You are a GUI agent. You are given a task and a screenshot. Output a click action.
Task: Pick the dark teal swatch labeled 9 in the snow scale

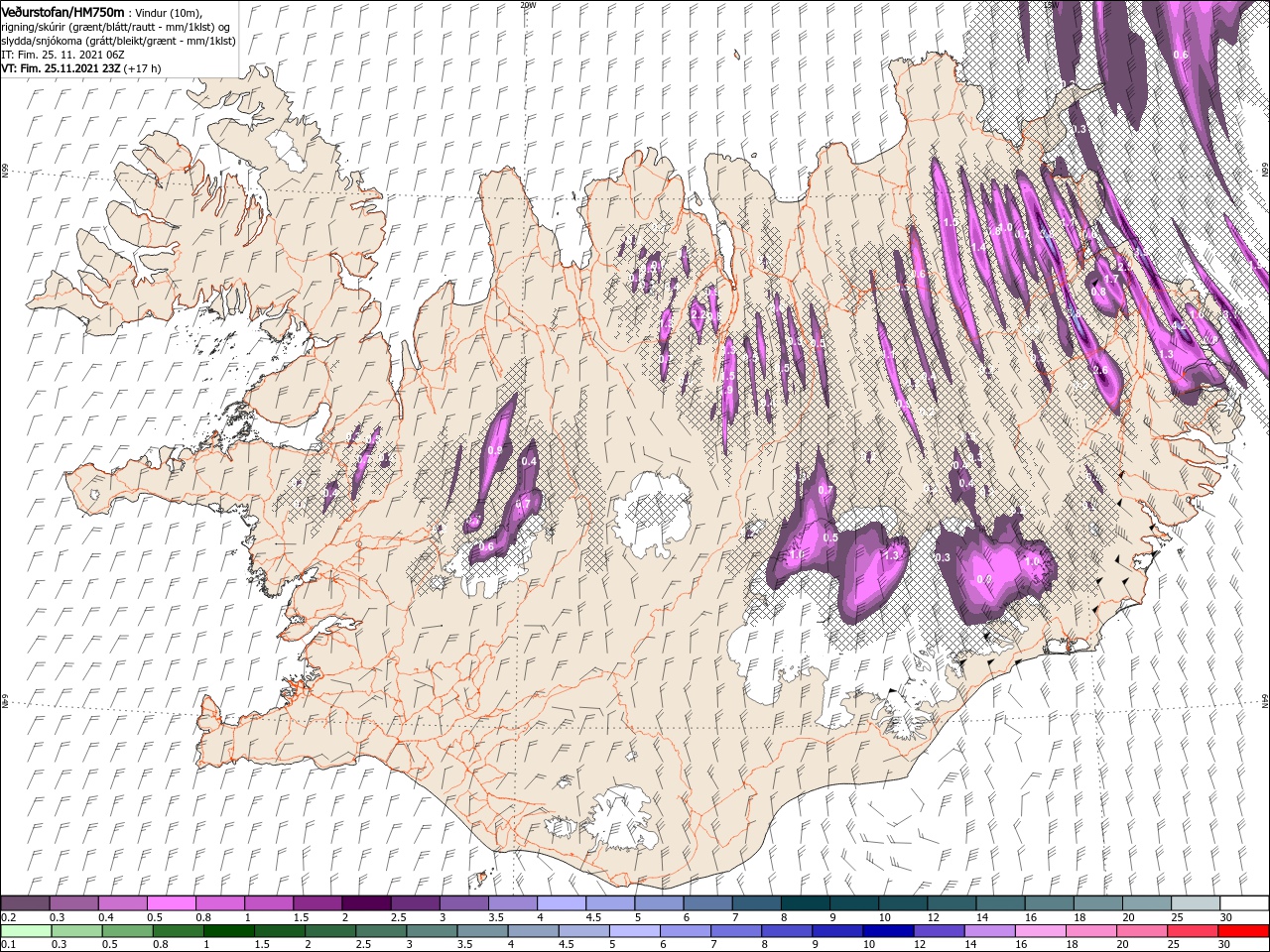click(852, 903)
